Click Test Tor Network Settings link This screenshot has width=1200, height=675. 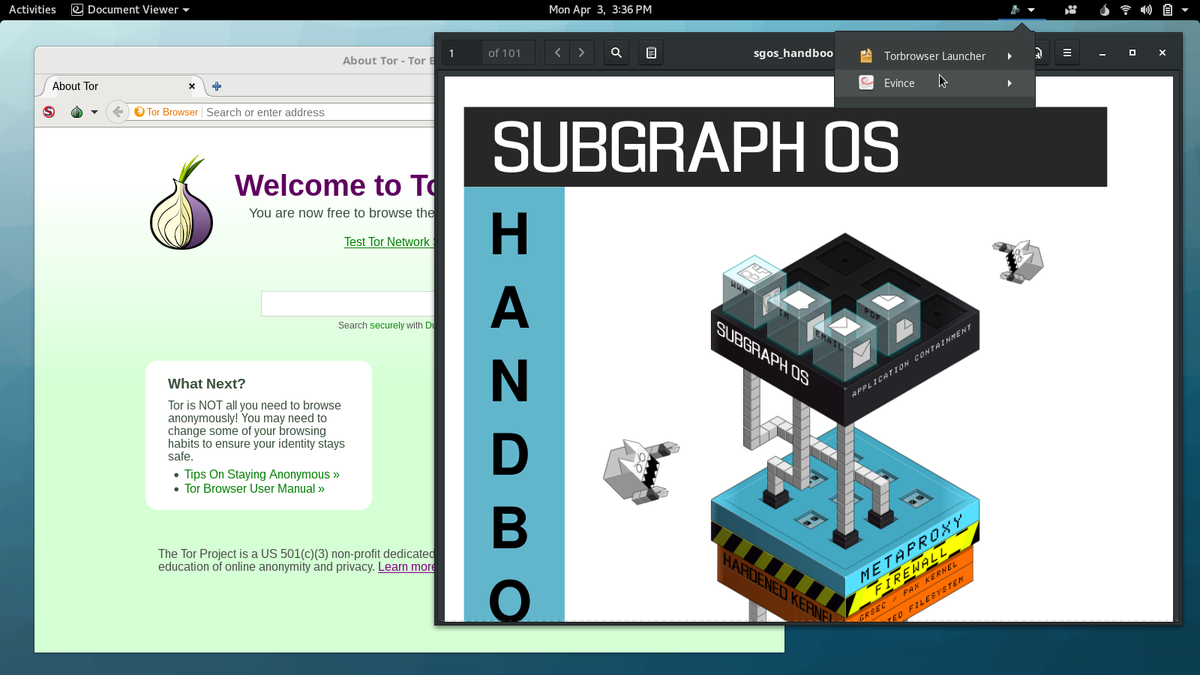388,241
